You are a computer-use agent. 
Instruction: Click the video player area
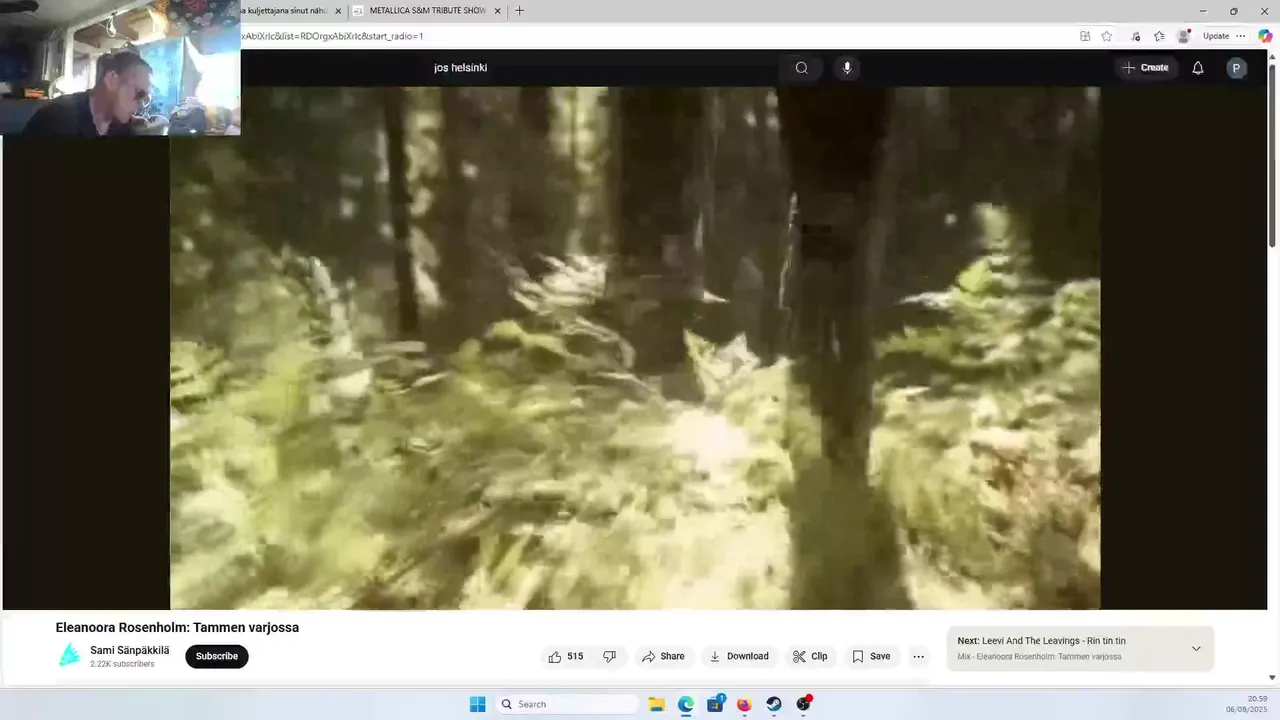[x=635, y=348]
